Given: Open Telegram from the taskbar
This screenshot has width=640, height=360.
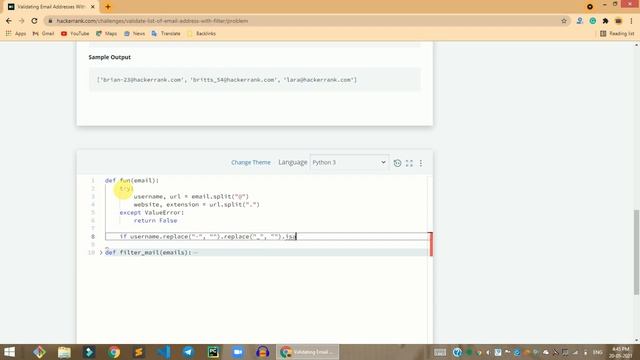Looking at the screenshot, I should click(188, 352).
